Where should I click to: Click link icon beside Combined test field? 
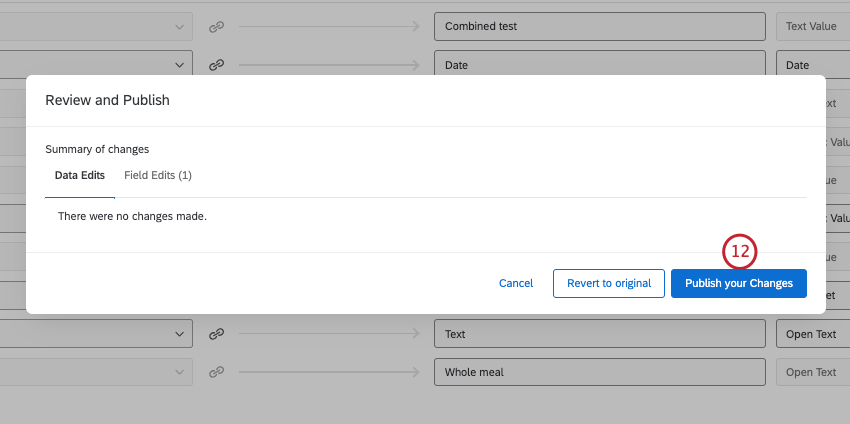[215, 27]
